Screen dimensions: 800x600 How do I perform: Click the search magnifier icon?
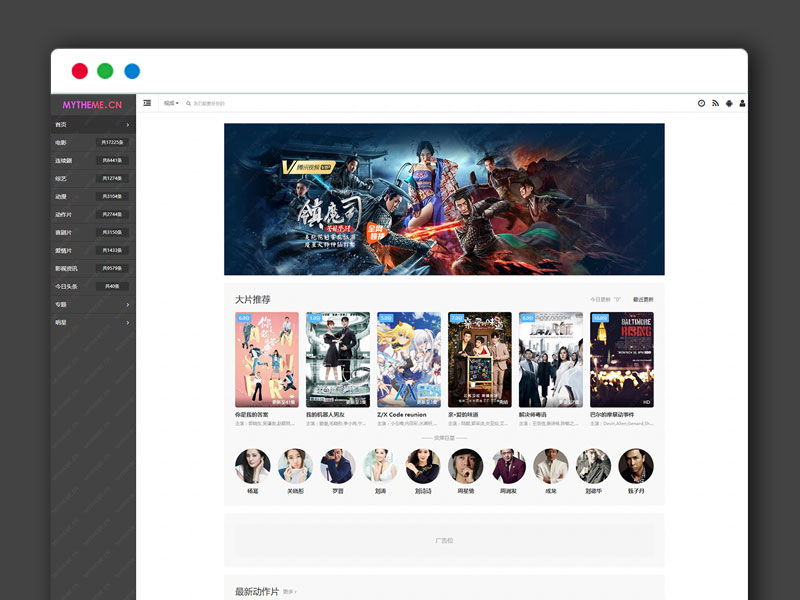[188, 103]
